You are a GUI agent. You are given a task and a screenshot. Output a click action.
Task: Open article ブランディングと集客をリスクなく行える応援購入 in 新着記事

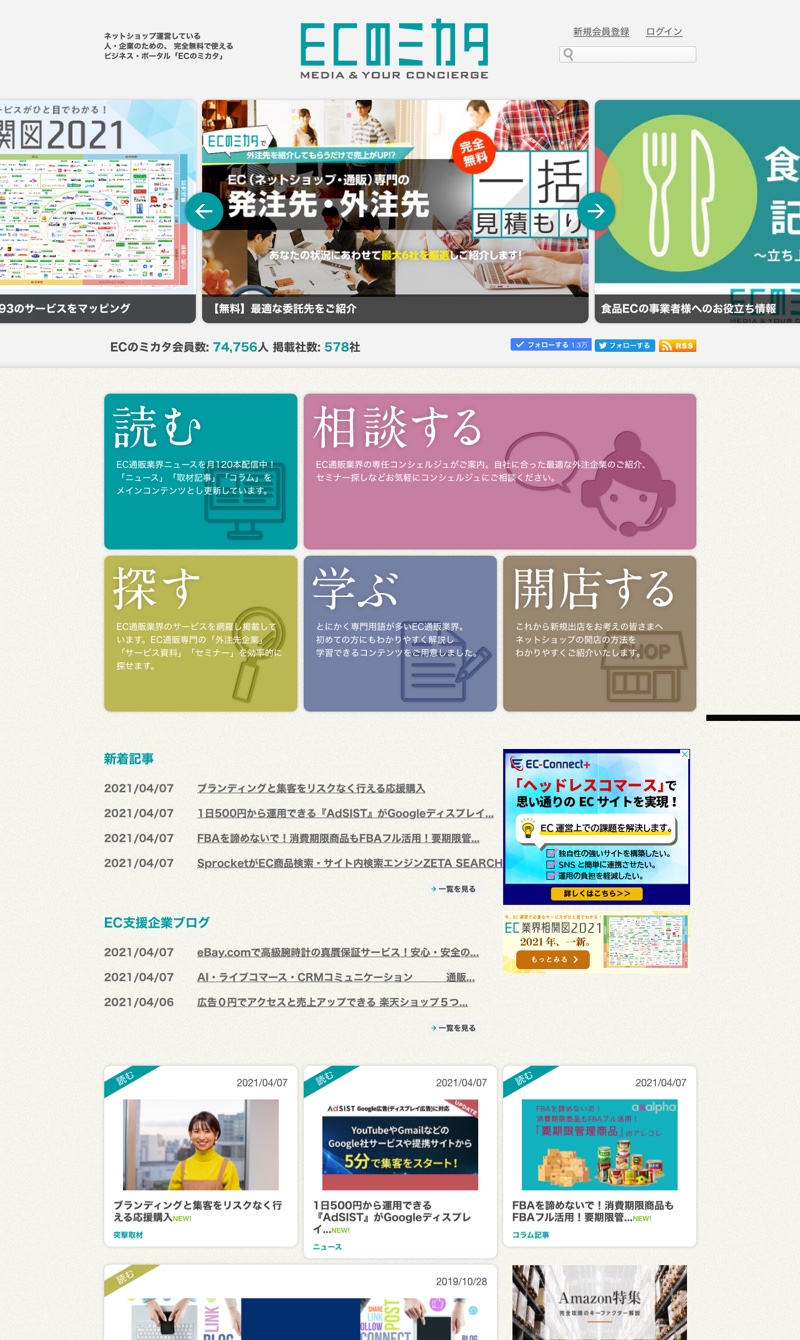[311, 788]
